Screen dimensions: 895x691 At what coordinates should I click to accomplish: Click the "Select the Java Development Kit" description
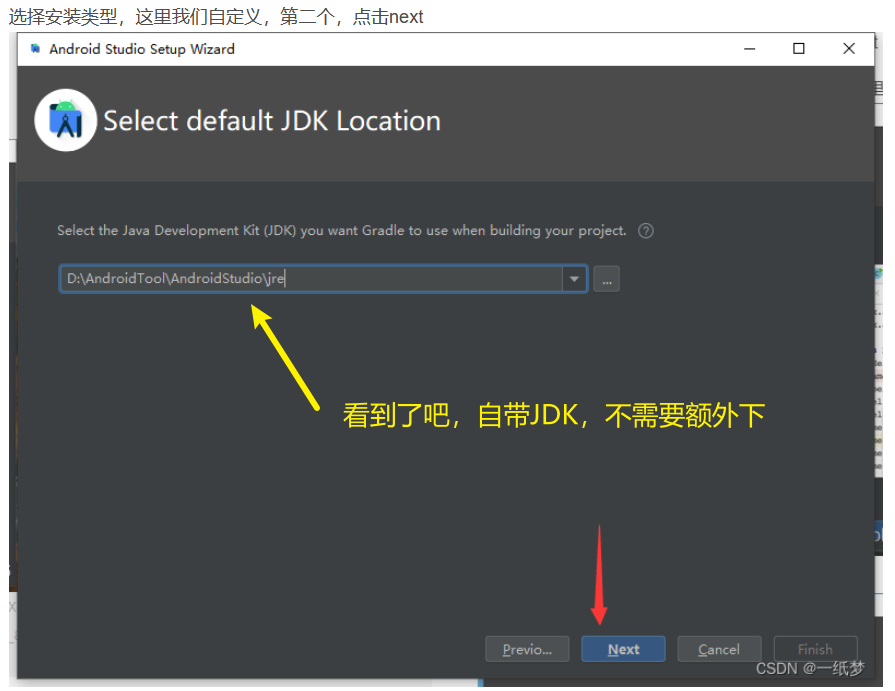coord(341,231)
